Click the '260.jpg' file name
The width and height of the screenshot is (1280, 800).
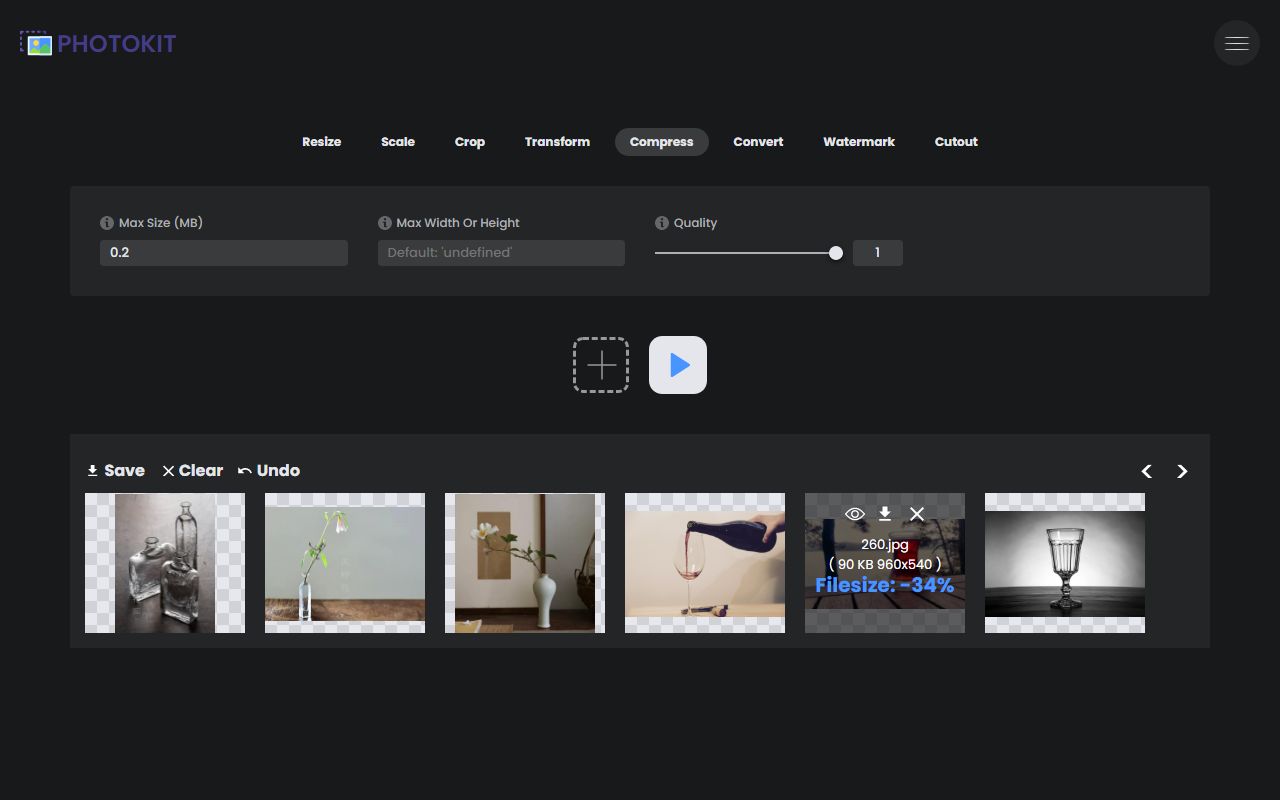tap(885, 546)
